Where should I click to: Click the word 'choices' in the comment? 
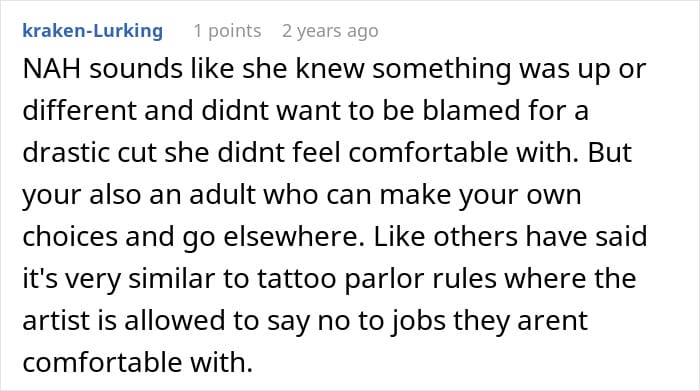pyautogui.click(x=70, y=237)
